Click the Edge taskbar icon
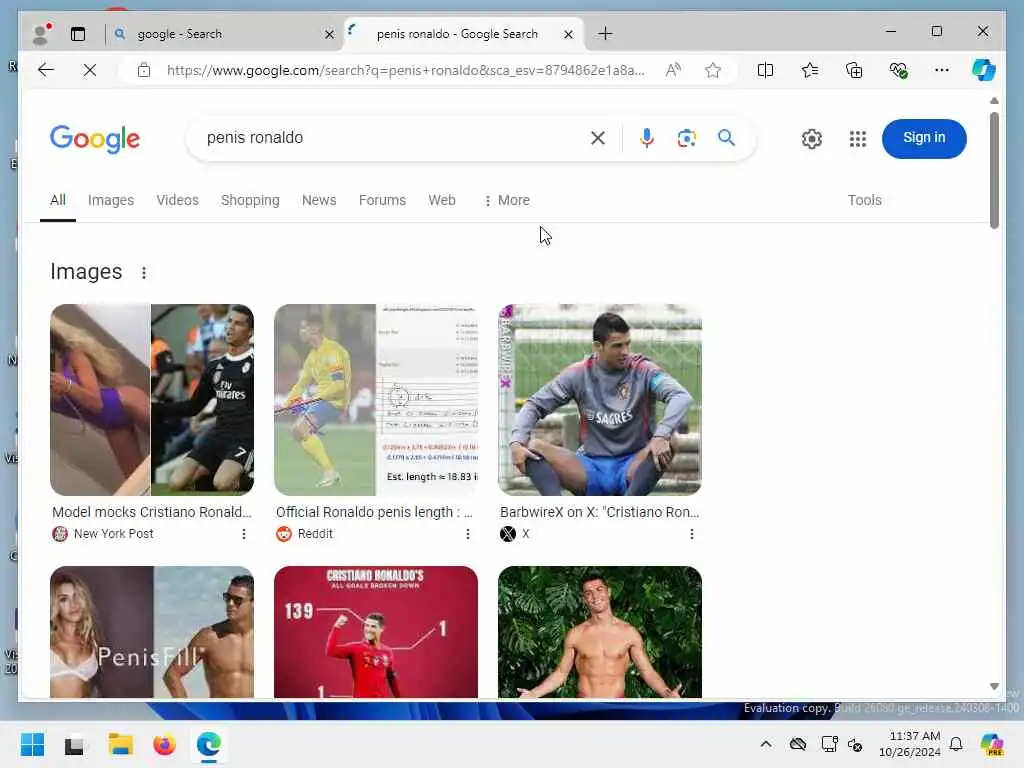Viewport: 1024px width, 768px height. [209, 744]
